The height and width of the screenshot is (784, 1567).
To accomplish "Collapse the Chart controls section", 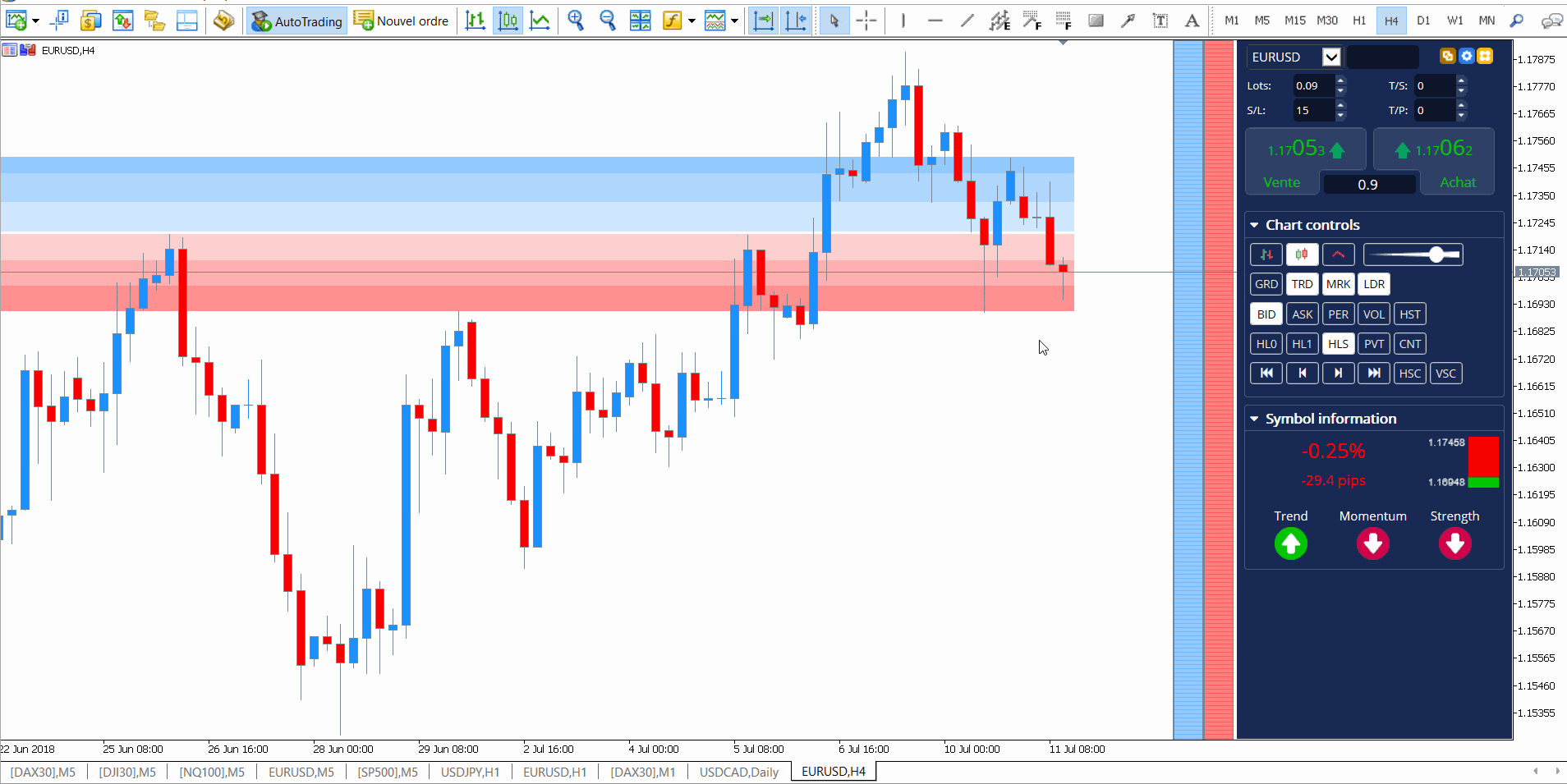I will click(1255, 224).
